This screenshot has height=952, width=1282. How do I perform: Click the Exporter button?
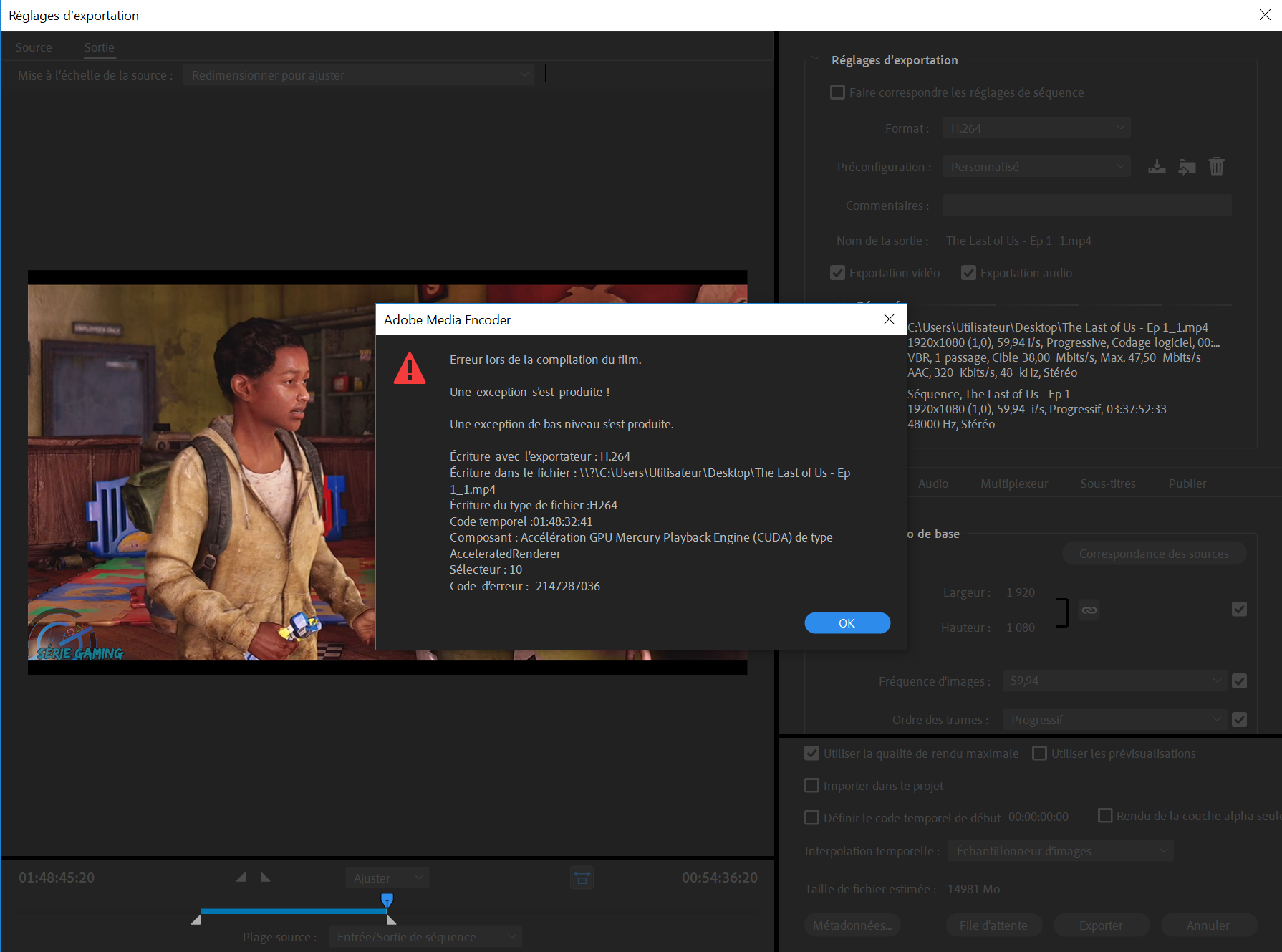click(1101, 925)
